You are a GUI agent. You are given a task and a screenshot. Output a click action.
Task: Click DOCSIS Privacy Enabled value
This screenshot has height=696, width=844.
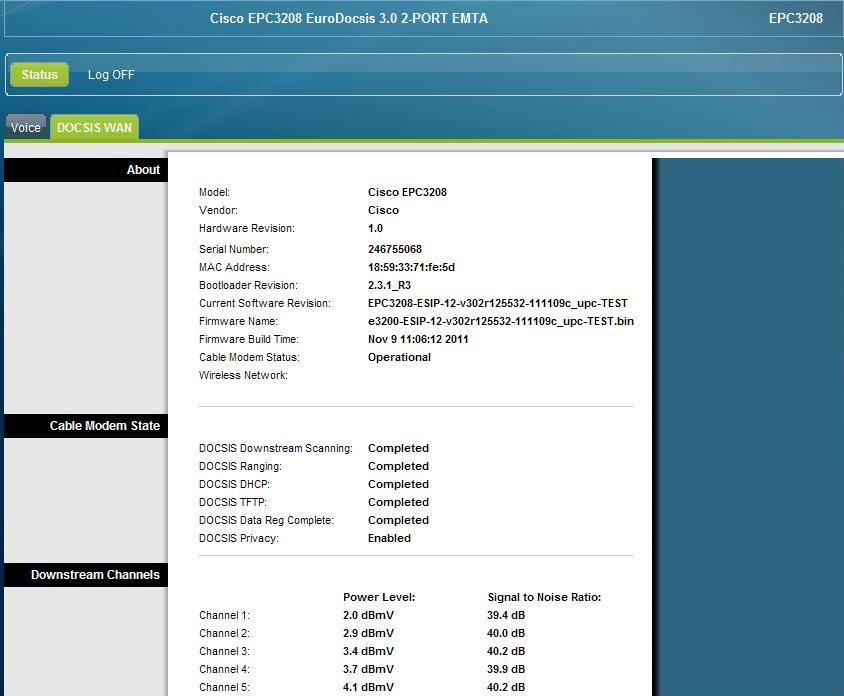click(389, 538)
